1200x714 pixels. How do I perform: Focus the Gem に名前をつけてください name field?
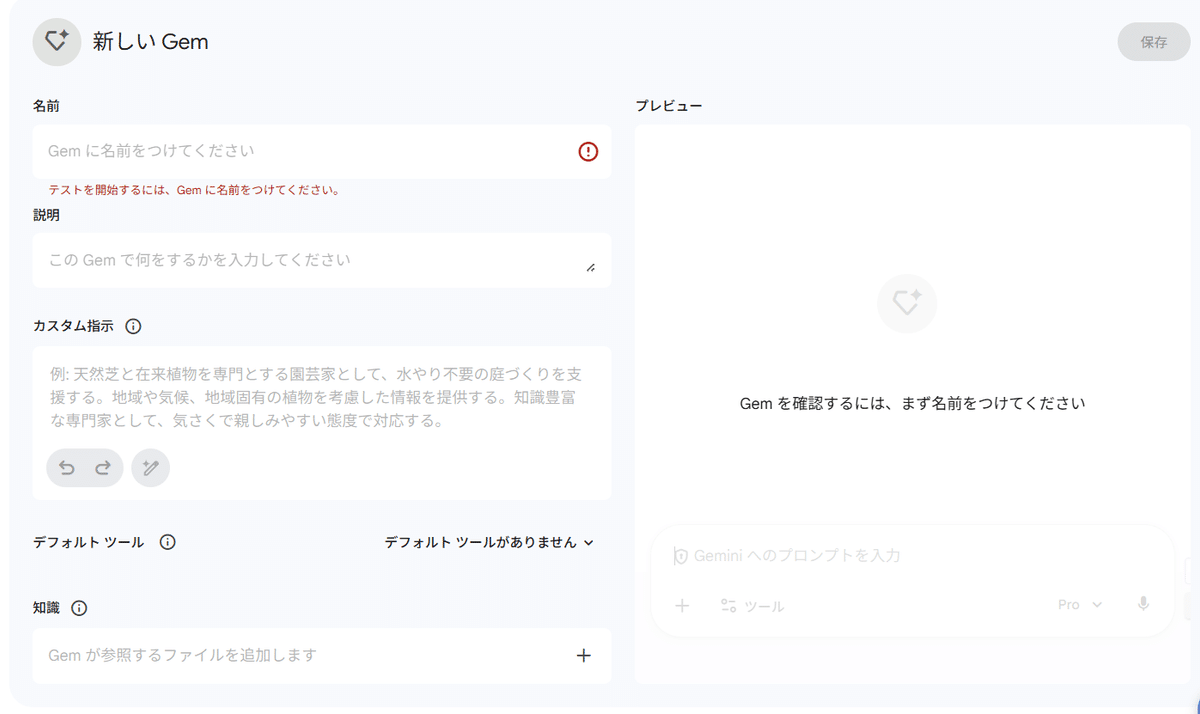point(322,152)
